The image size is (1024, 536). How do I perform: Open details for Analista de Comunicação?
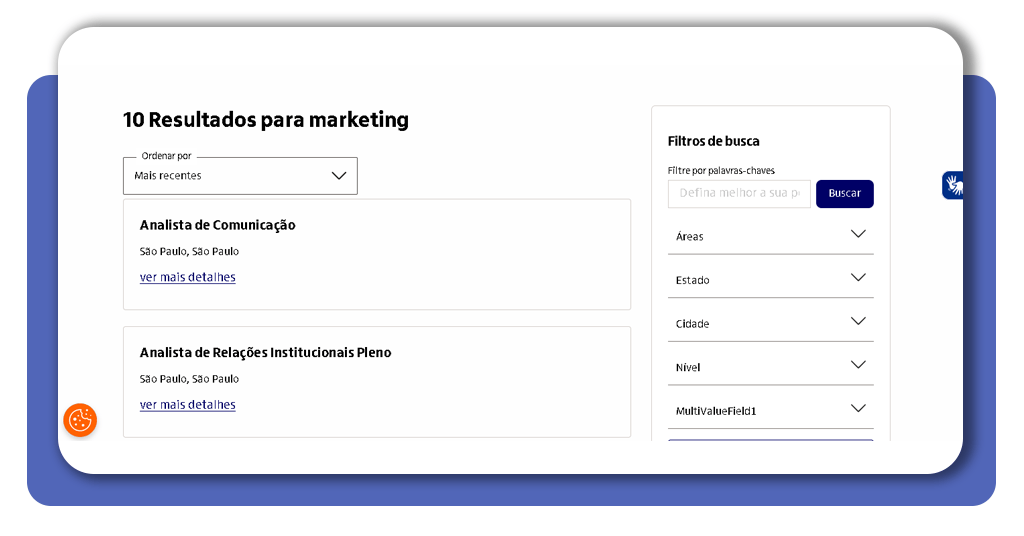click(x=187, y=277)
